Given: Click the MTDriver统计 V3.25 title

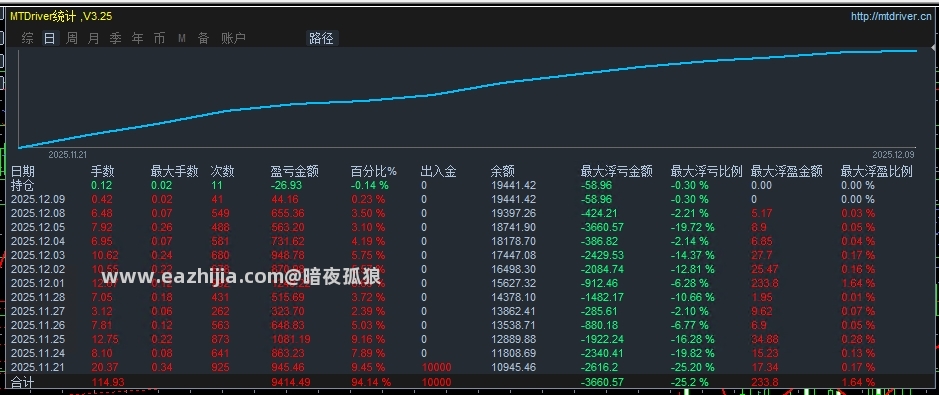Looking at the screenshot, I should click(60, 17).
